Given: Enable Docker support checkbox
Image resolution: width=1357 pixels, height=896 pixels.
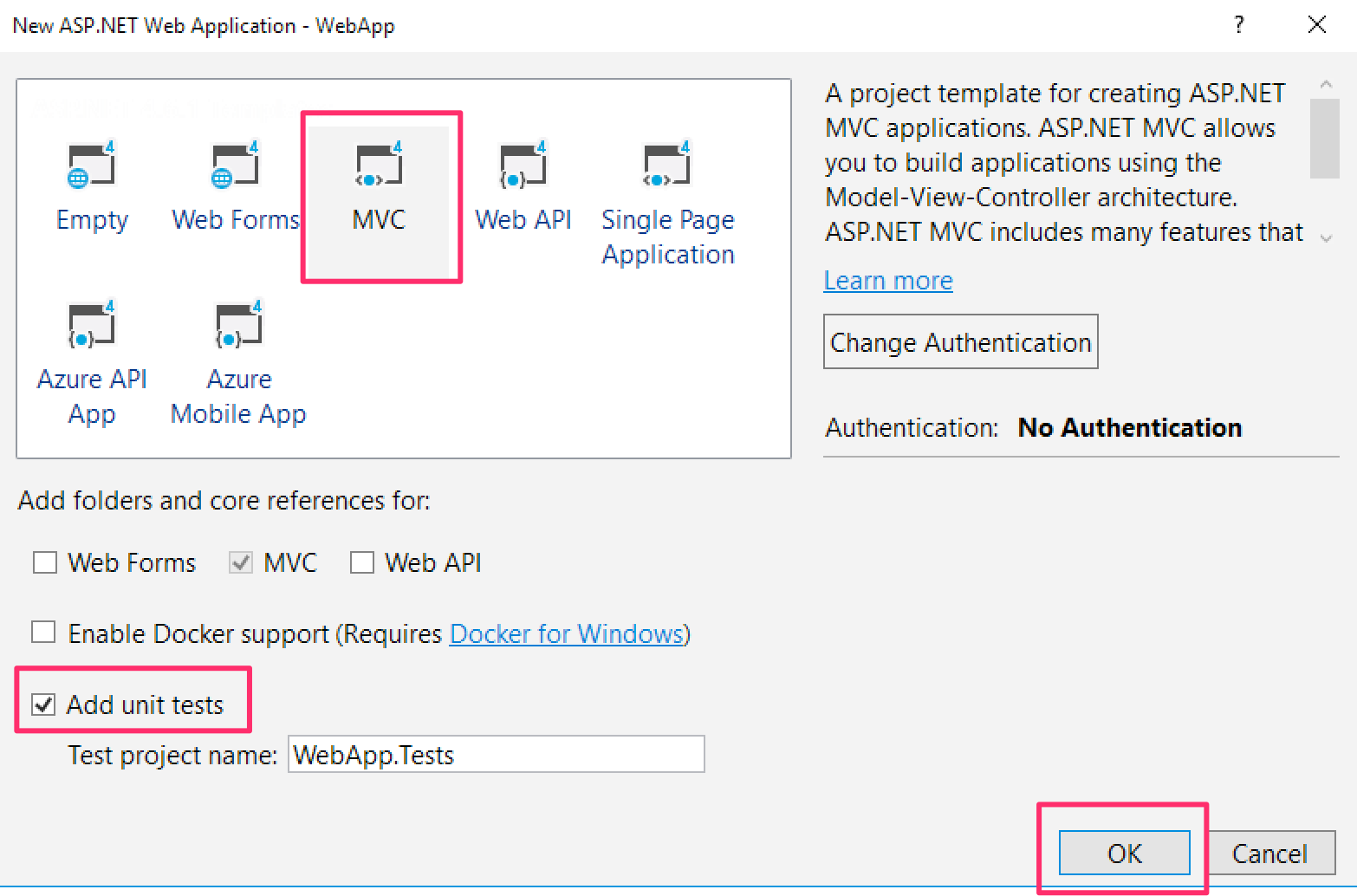Looking at the screenshot, I should (43, 633).
